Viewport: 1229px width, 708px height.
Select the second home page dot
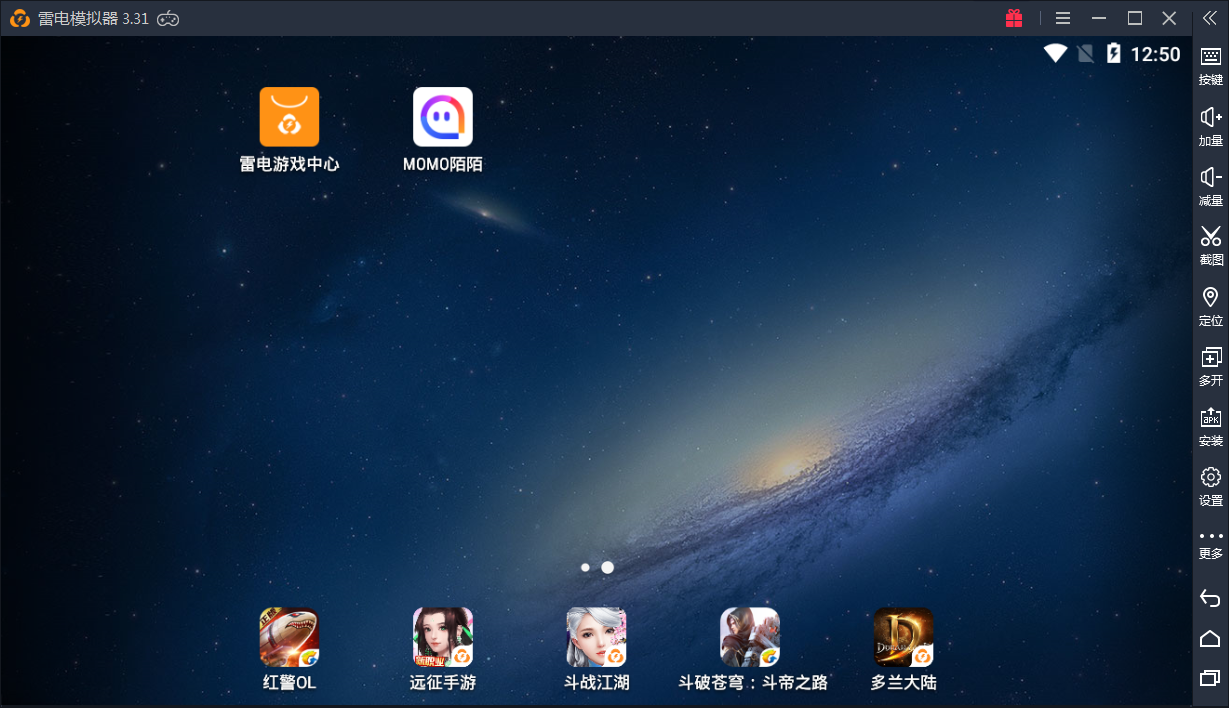[607, 567]
